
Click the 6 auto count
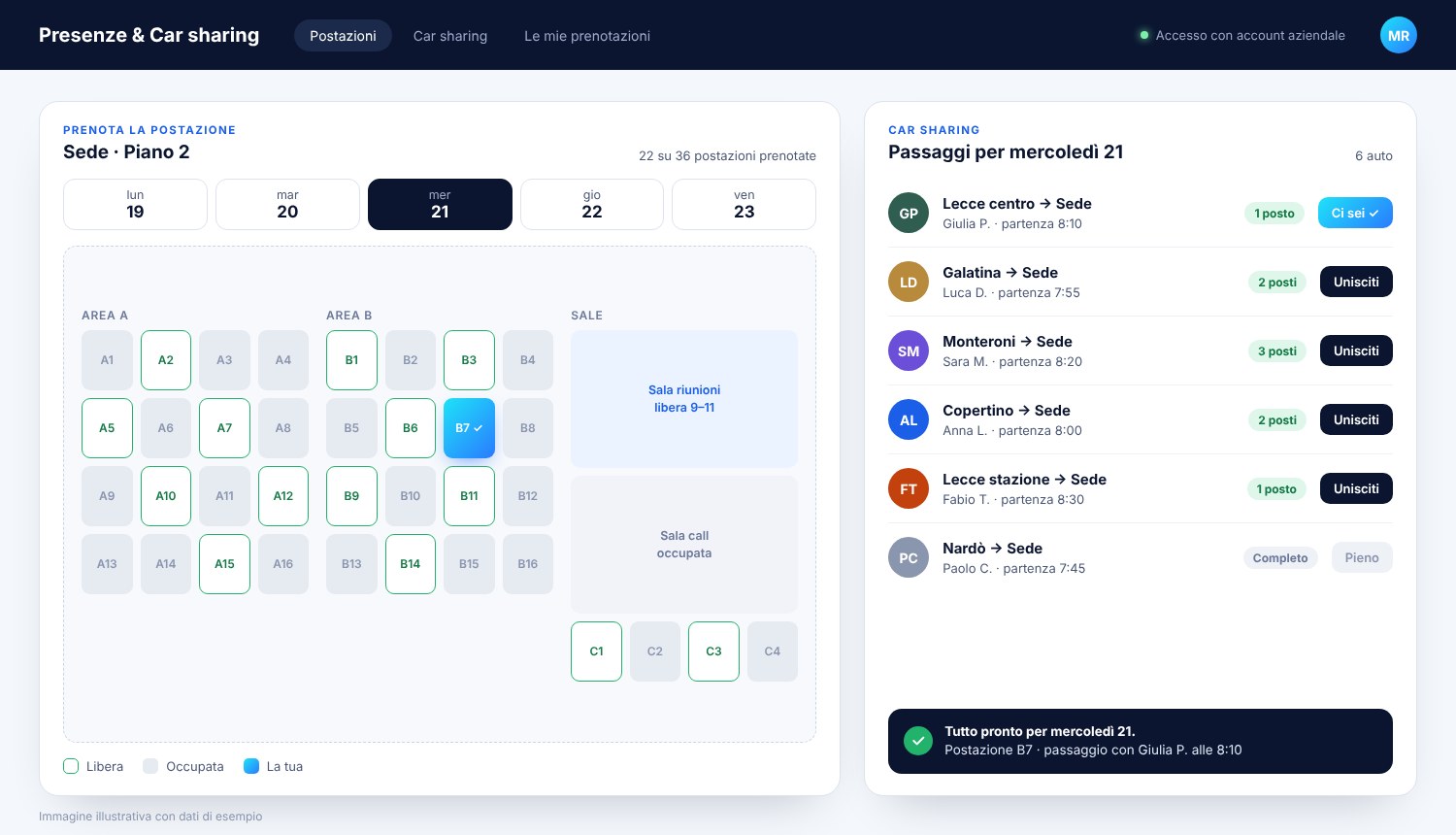[1373, 155]
